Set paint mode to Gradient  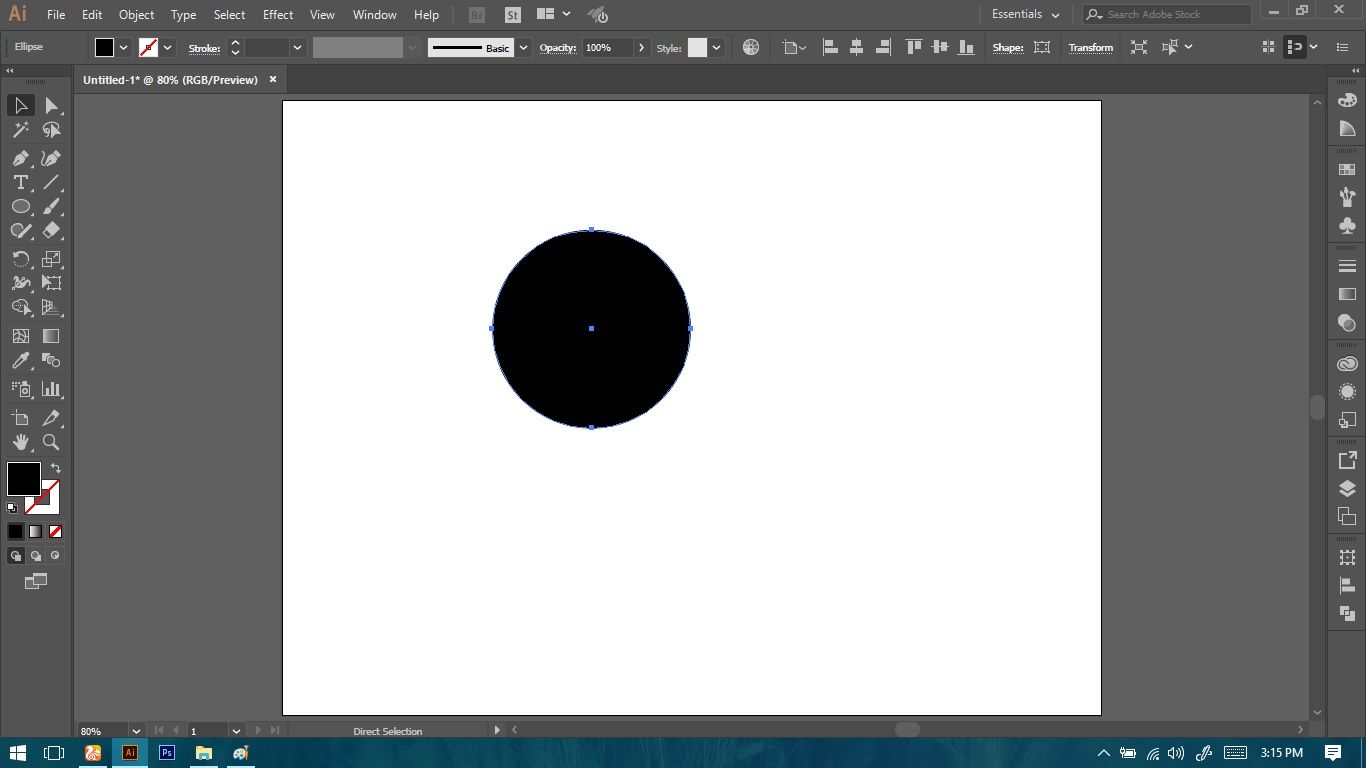[x=36, y=532]
